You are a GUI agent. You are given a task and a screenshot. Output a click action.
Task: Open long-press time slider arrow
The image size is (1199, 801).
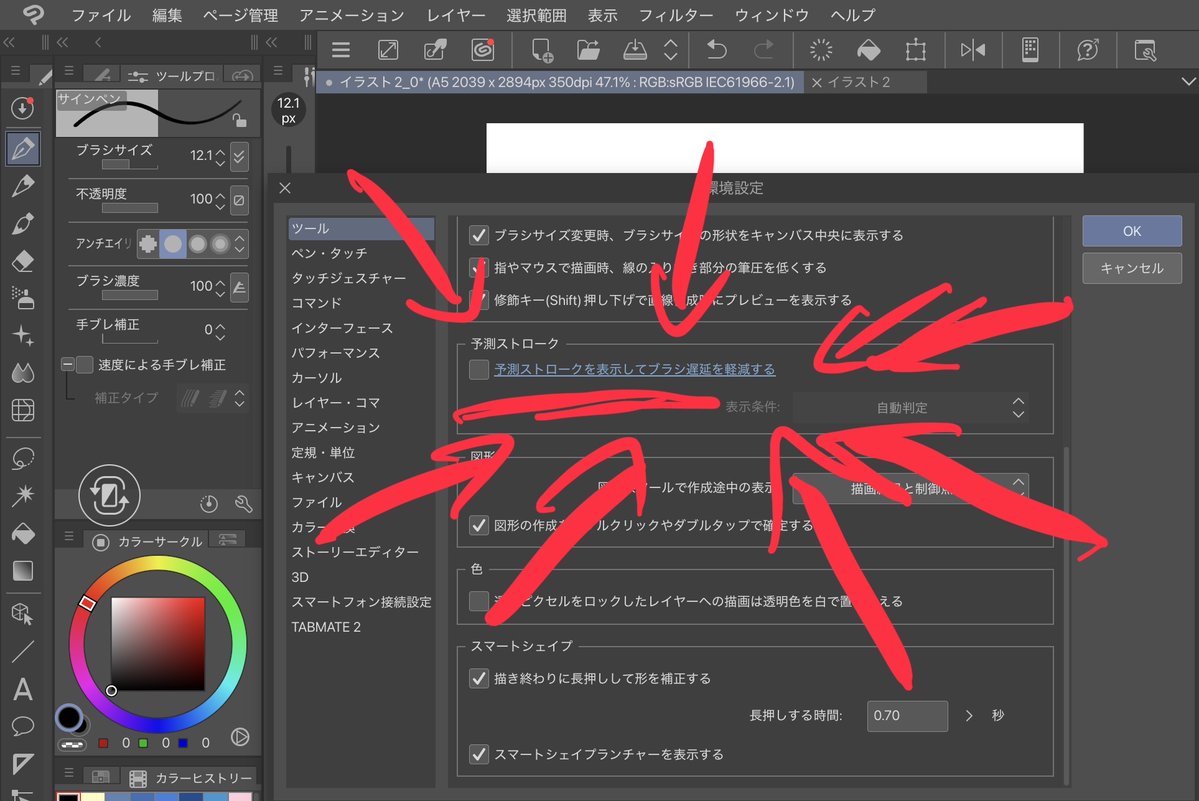tap(969, 715)
